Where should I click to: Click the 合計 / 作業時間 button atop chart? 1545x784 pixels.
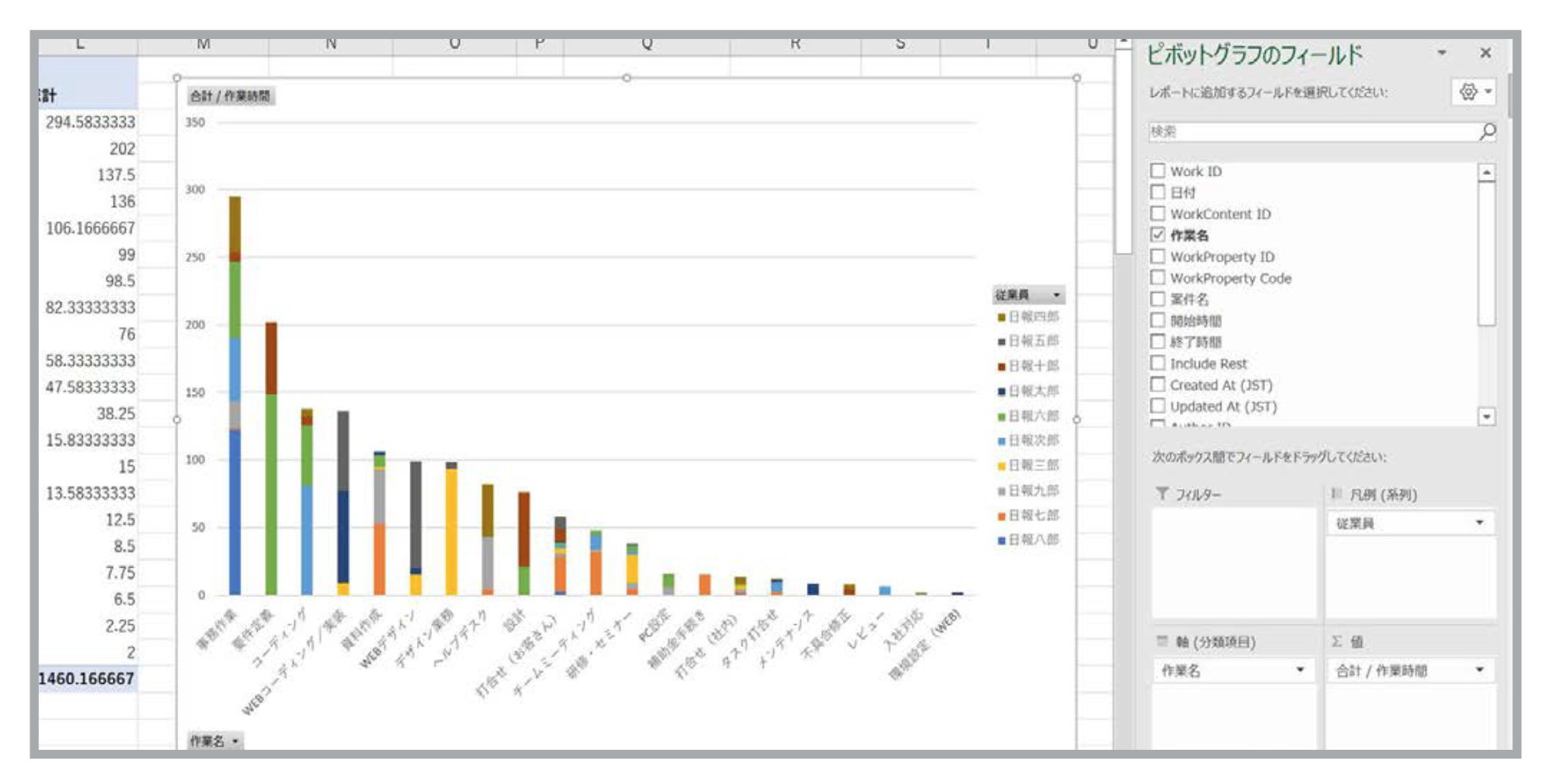point(230,96)
